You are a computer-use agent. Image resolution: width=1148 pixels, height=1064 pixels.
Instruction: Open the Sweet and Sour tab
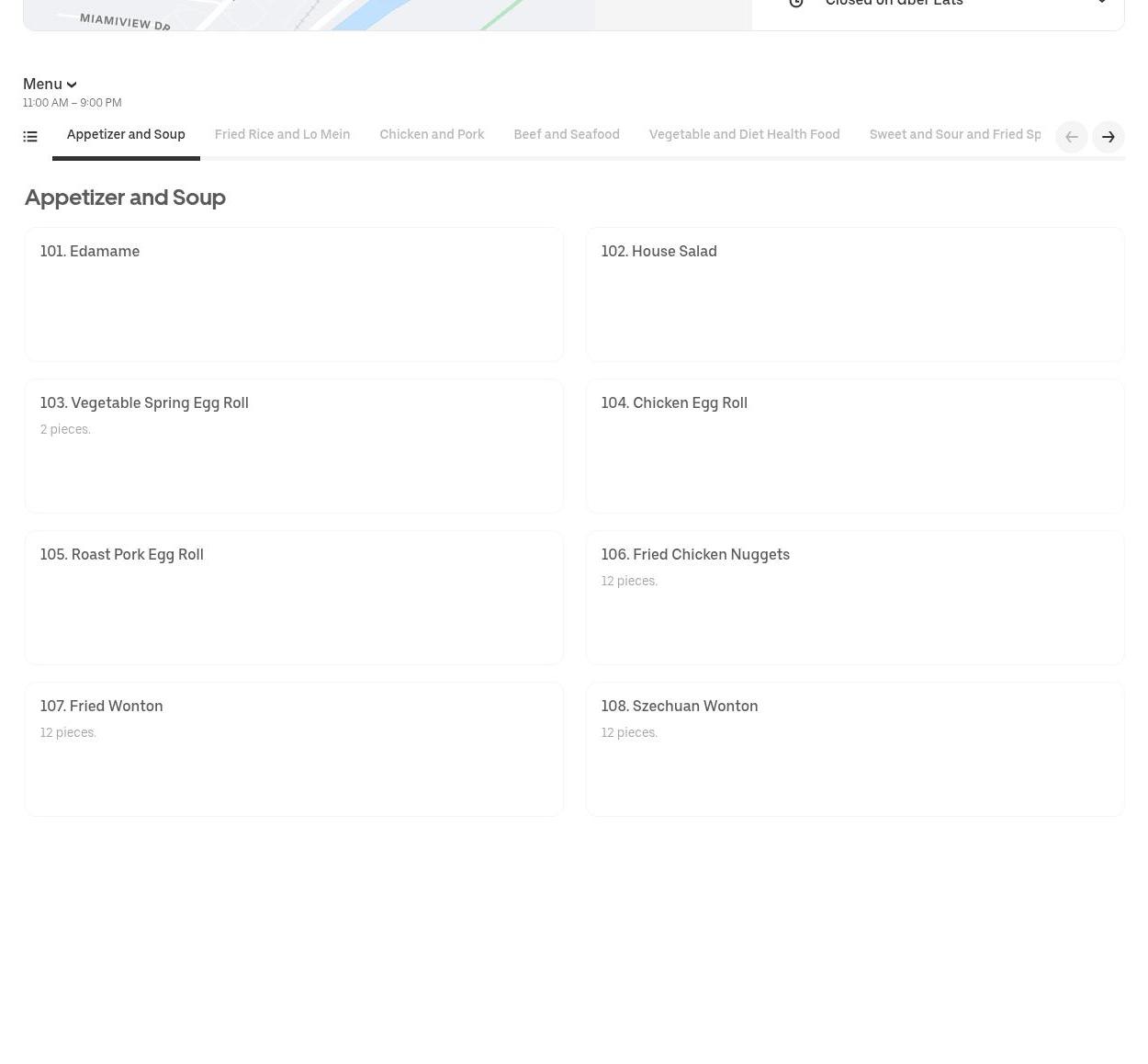(x=954, y=135)
